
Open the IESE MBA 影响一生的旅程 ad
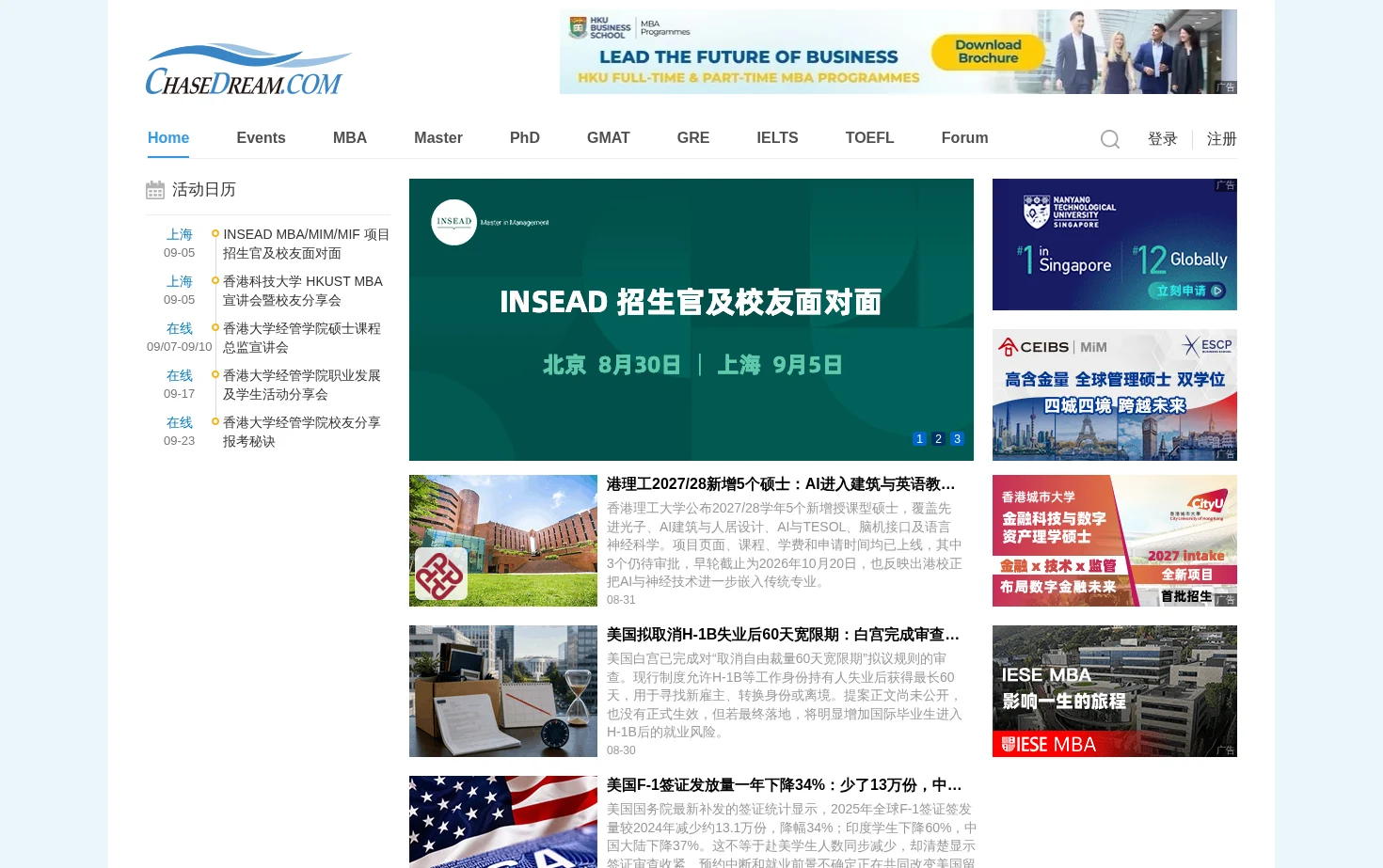click(x=1115, y=691)
